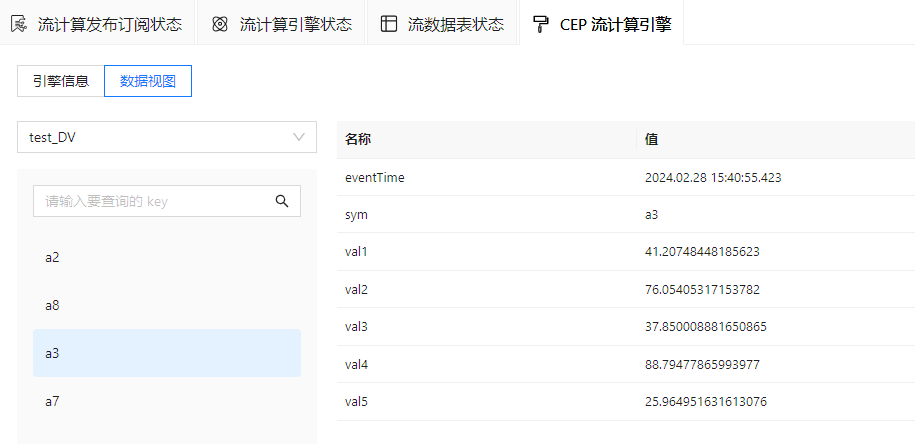This screenshot has height=444, width=915.
Task: Open the 流计算发布订阅状态 tab
Action: click(109, 25)
